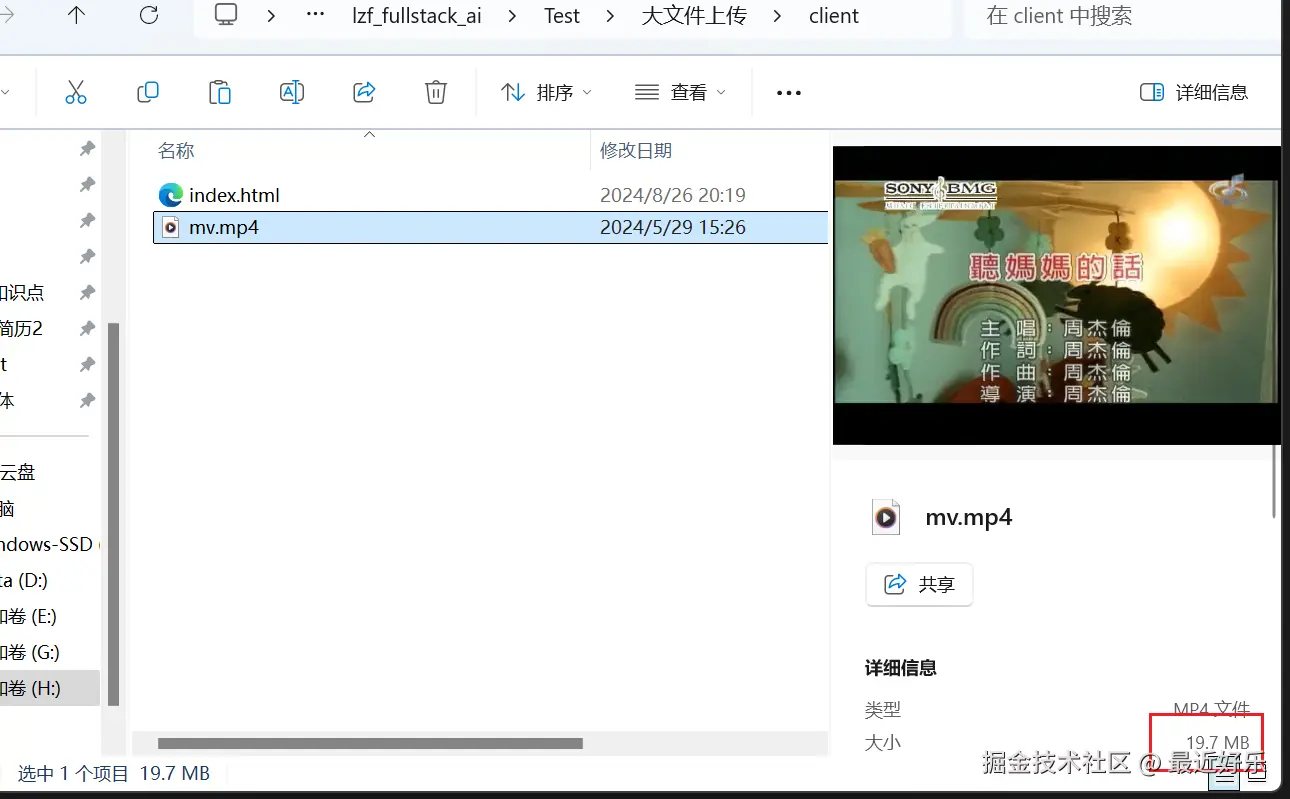Navigate to 大文件上传 breadcrumb folder
The width and height of the screenshot is (1290, 799).
click(694, 16)
